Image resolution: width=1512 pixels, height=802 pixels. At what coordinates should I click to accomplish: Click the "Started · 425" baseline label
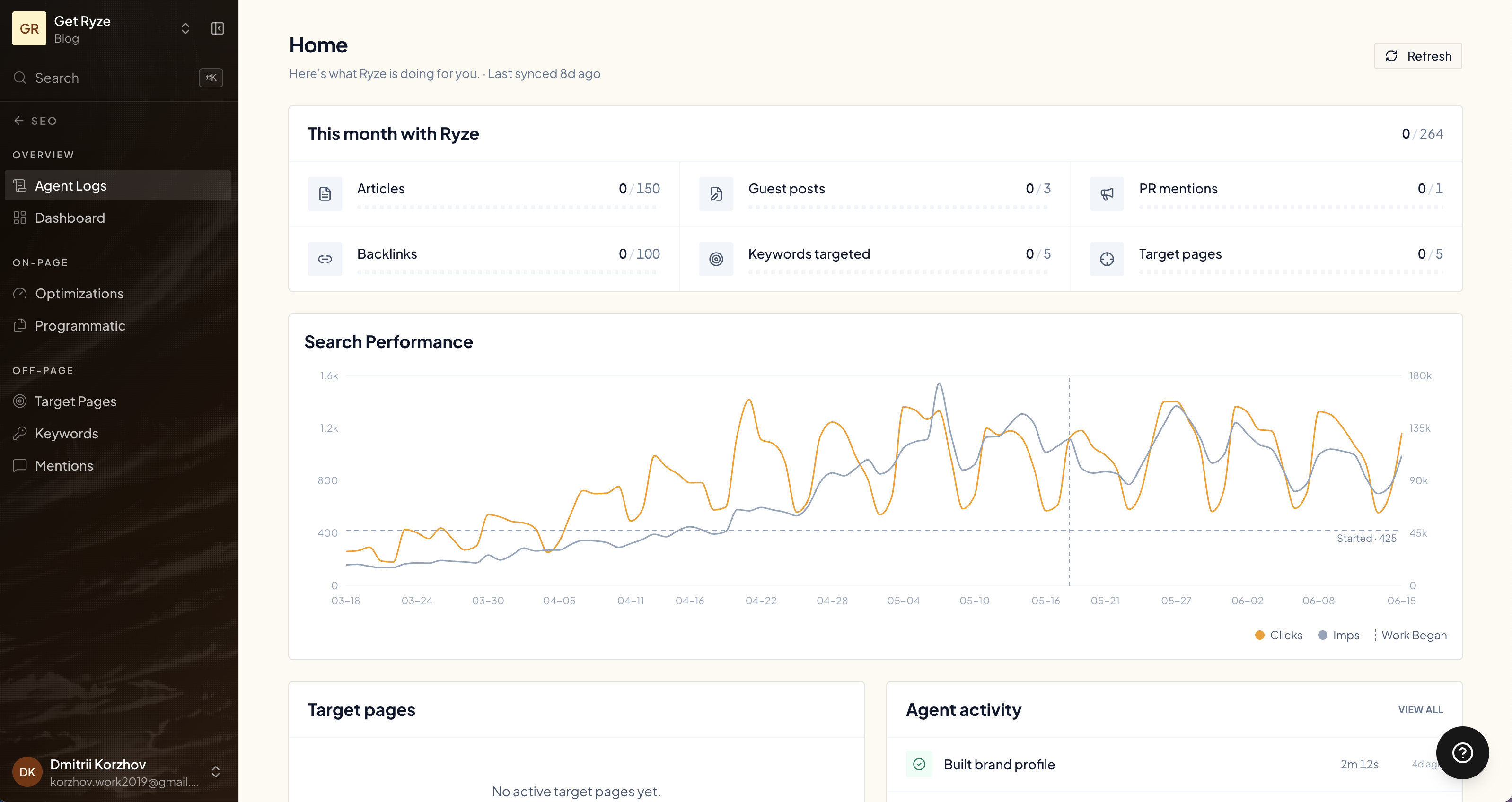[x=1366, y=538]
